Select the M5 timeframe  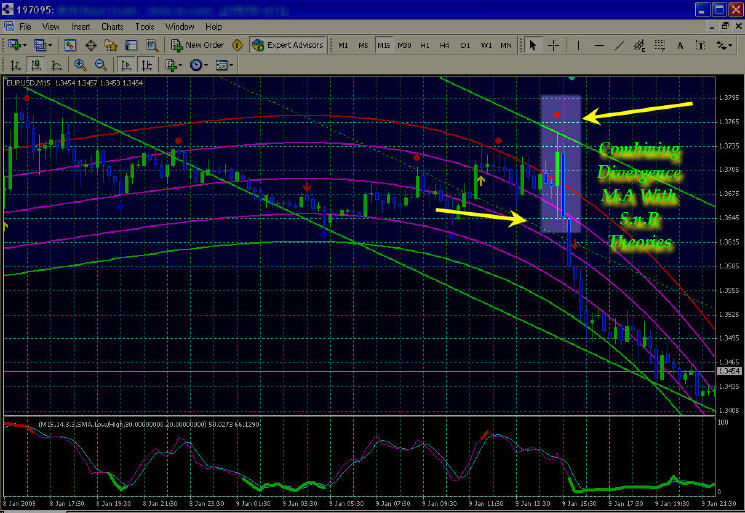point(363,46)
